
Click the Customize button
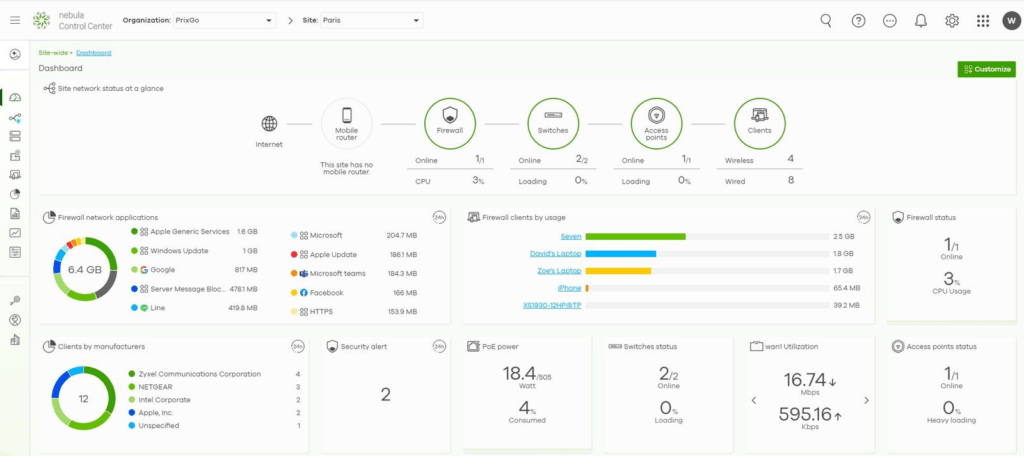tap(986, 69)
